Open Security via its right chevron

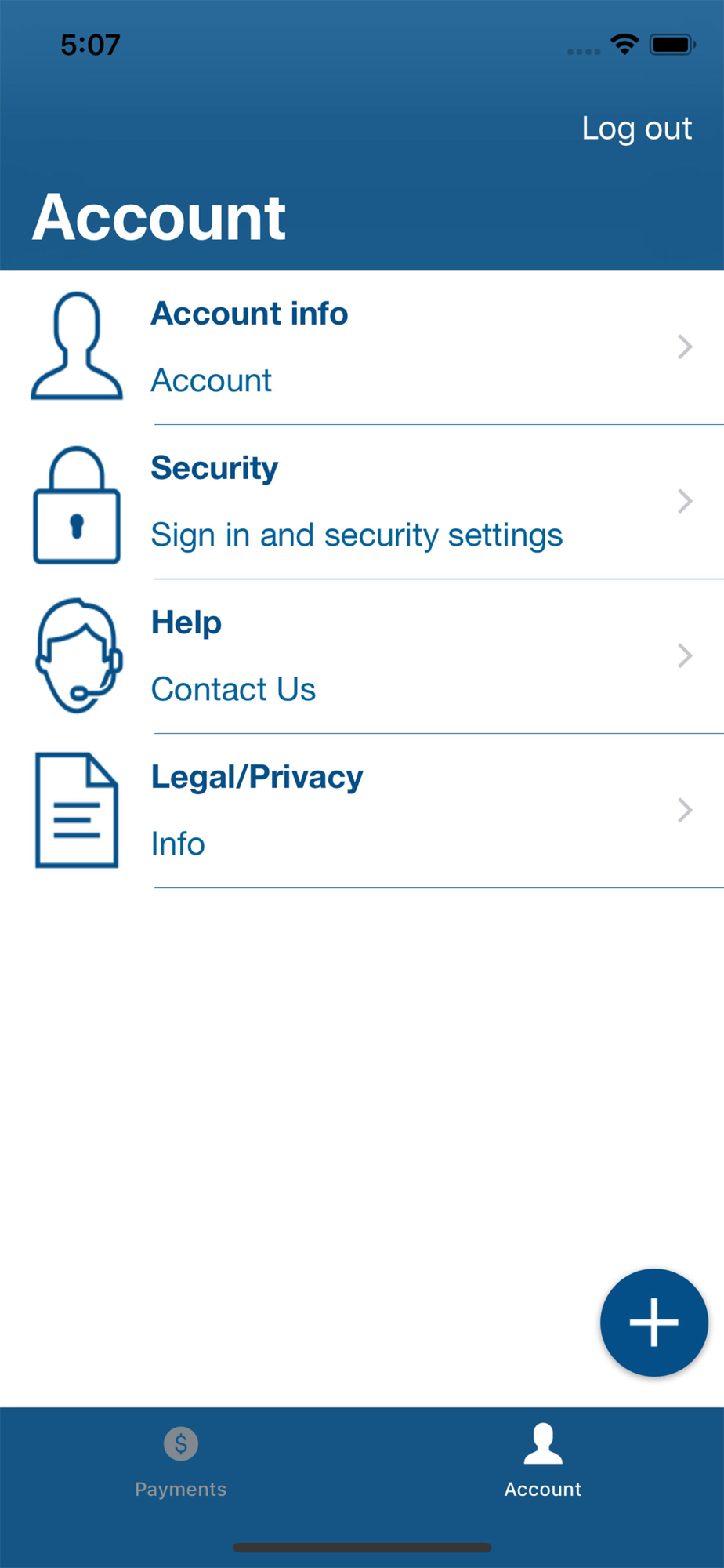pyautogui.click(x=685, y=501)
